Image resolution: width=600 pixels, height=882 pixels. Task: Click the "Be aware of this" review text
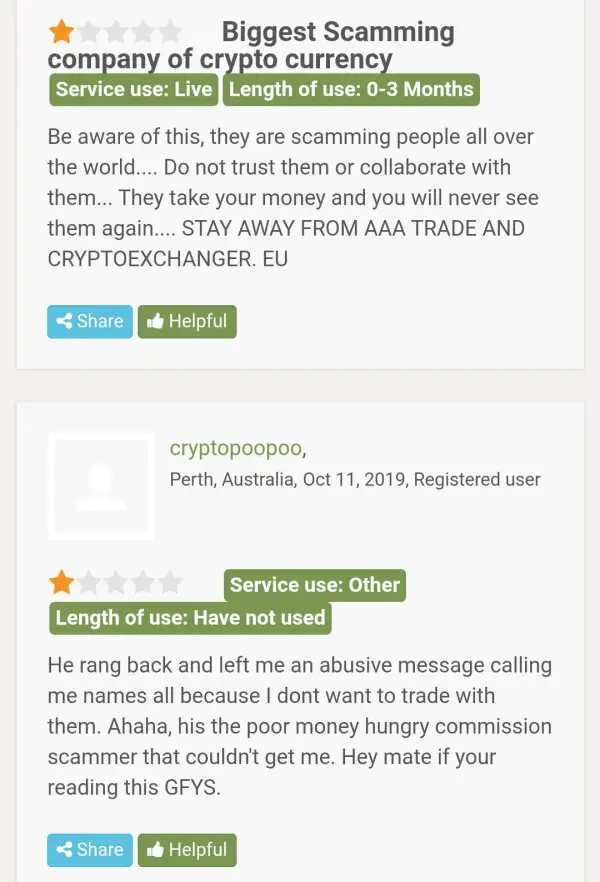coord(290,197)
